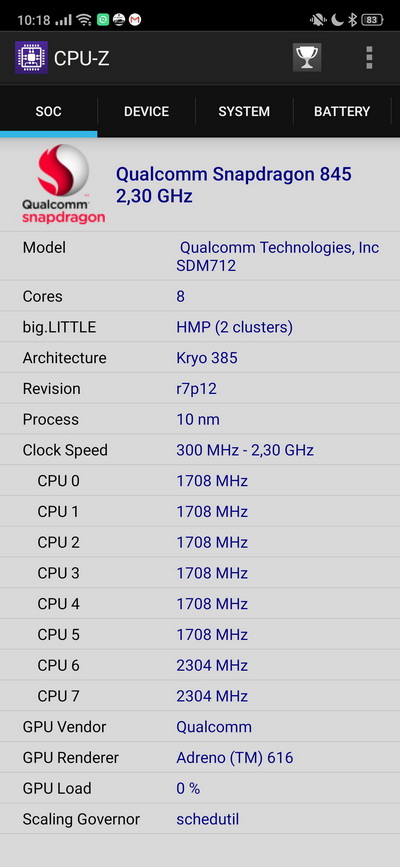Screen dimensions: 400x867
Task: Tap the Gmail notification icon
Action: (x=135, y=20)
